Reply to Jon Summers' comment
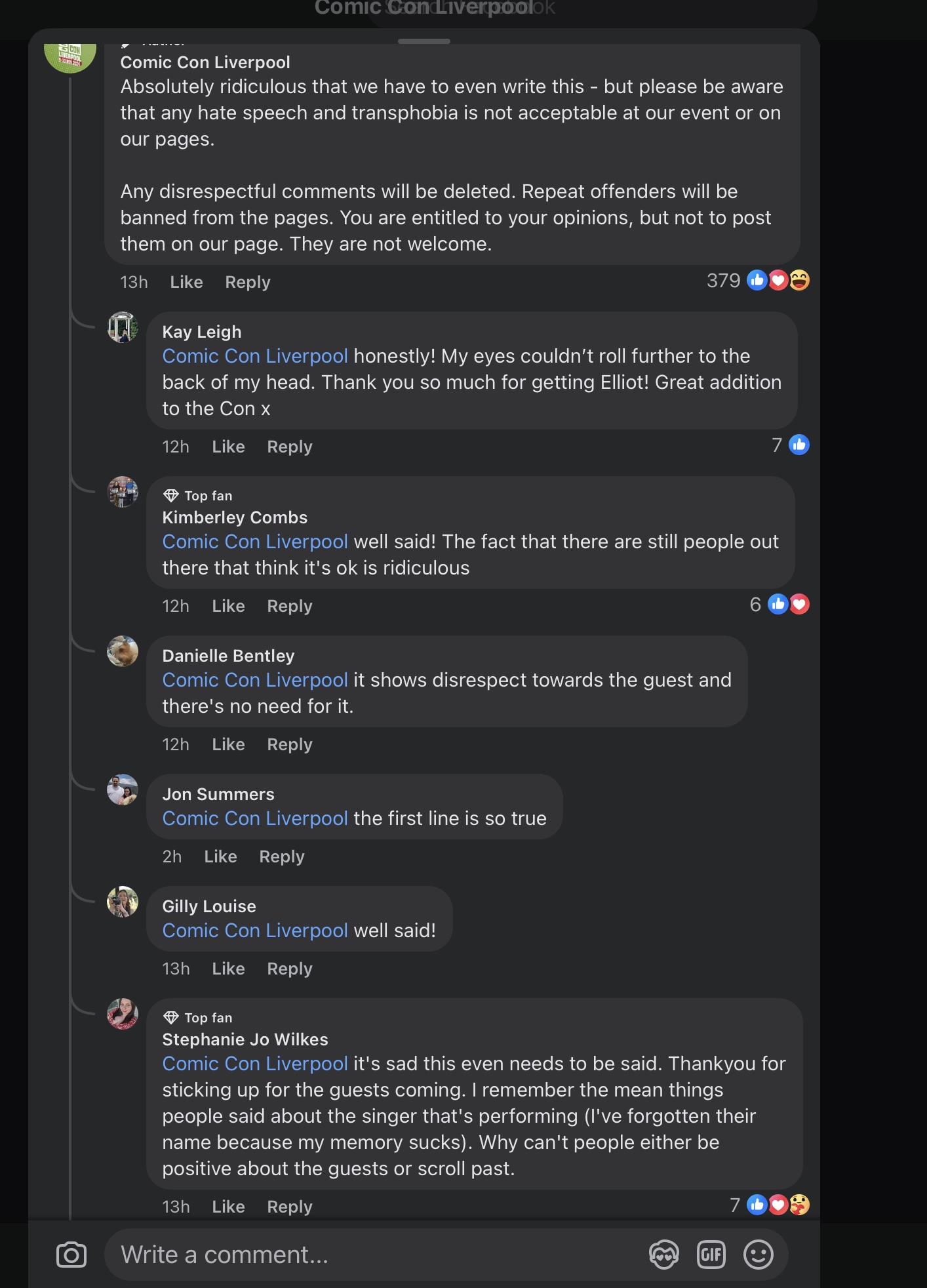Screen dimensions: 927x1288 [x=282, y=856]
